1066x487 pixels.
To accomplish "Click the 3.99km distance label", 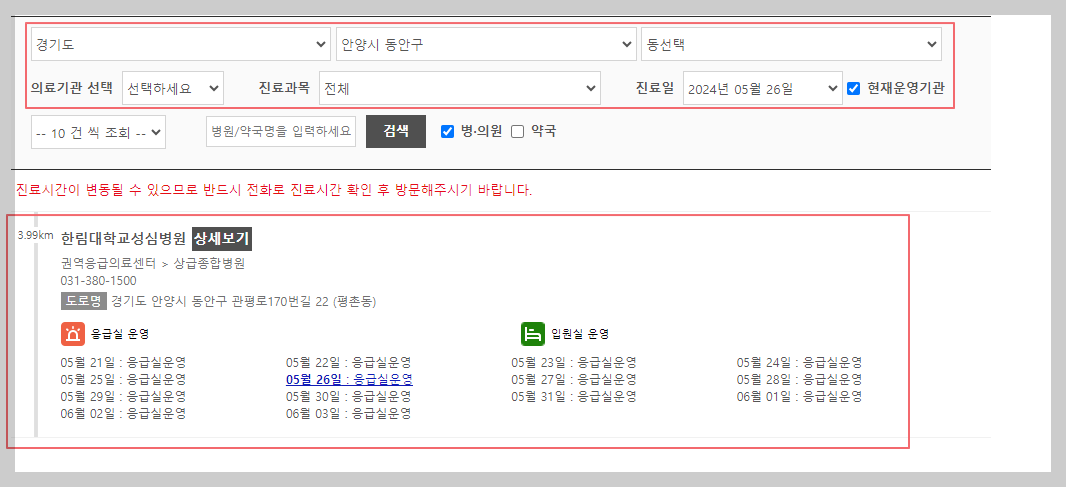I will (35, 235).
